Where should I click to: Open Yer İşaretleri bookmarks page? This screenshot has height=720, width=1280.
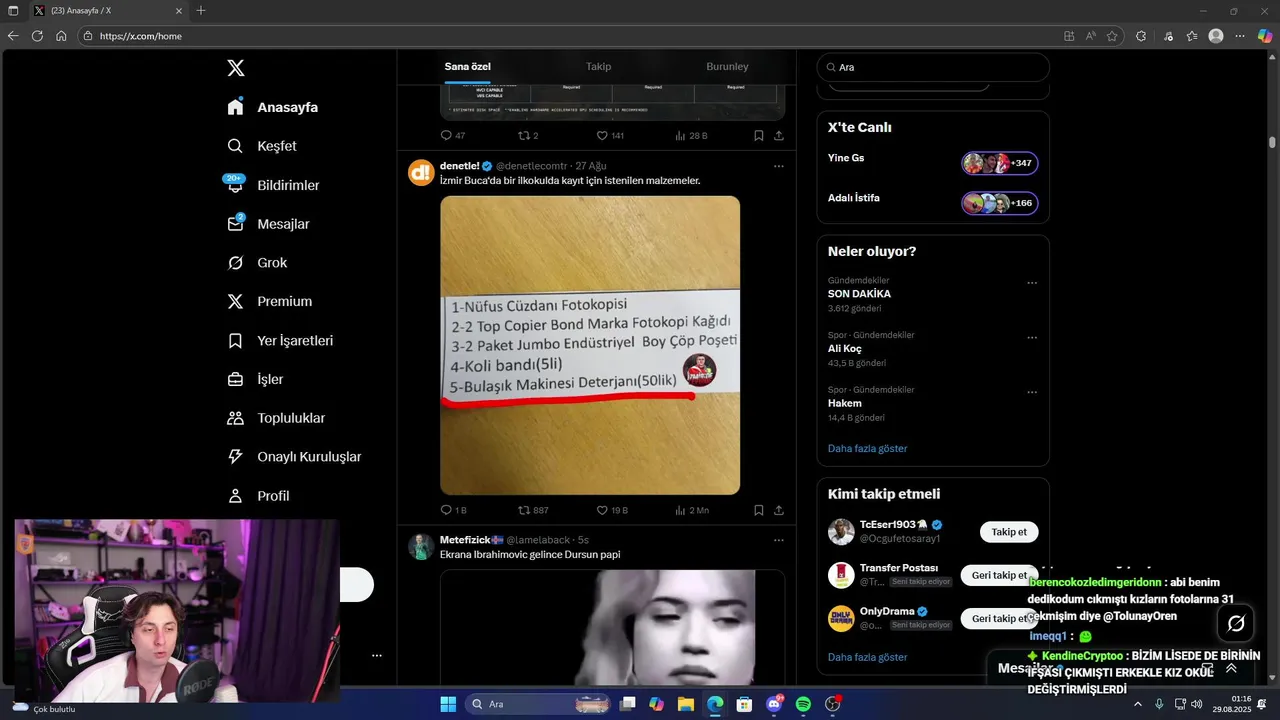(x=280, y=340)
